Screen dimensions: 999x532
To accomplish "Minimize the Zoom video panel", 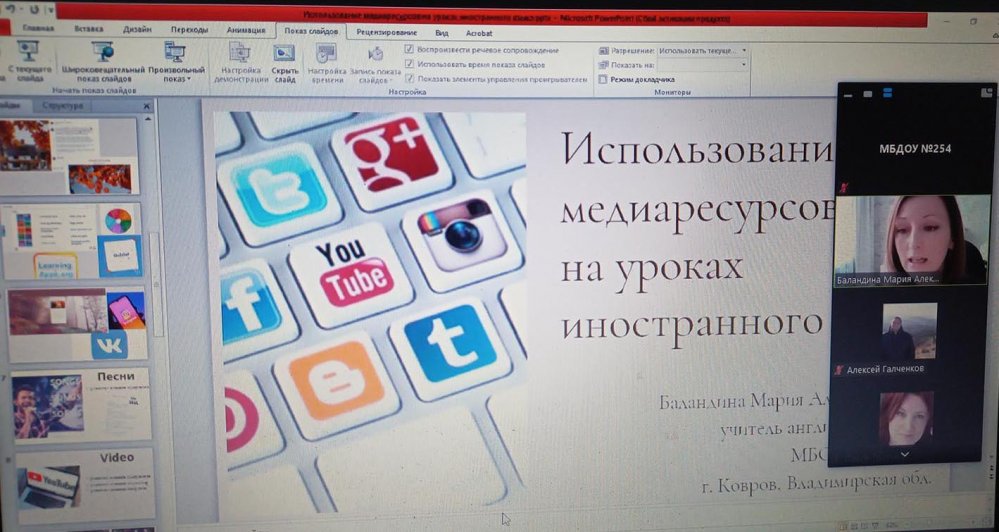I will coord(847,94).
